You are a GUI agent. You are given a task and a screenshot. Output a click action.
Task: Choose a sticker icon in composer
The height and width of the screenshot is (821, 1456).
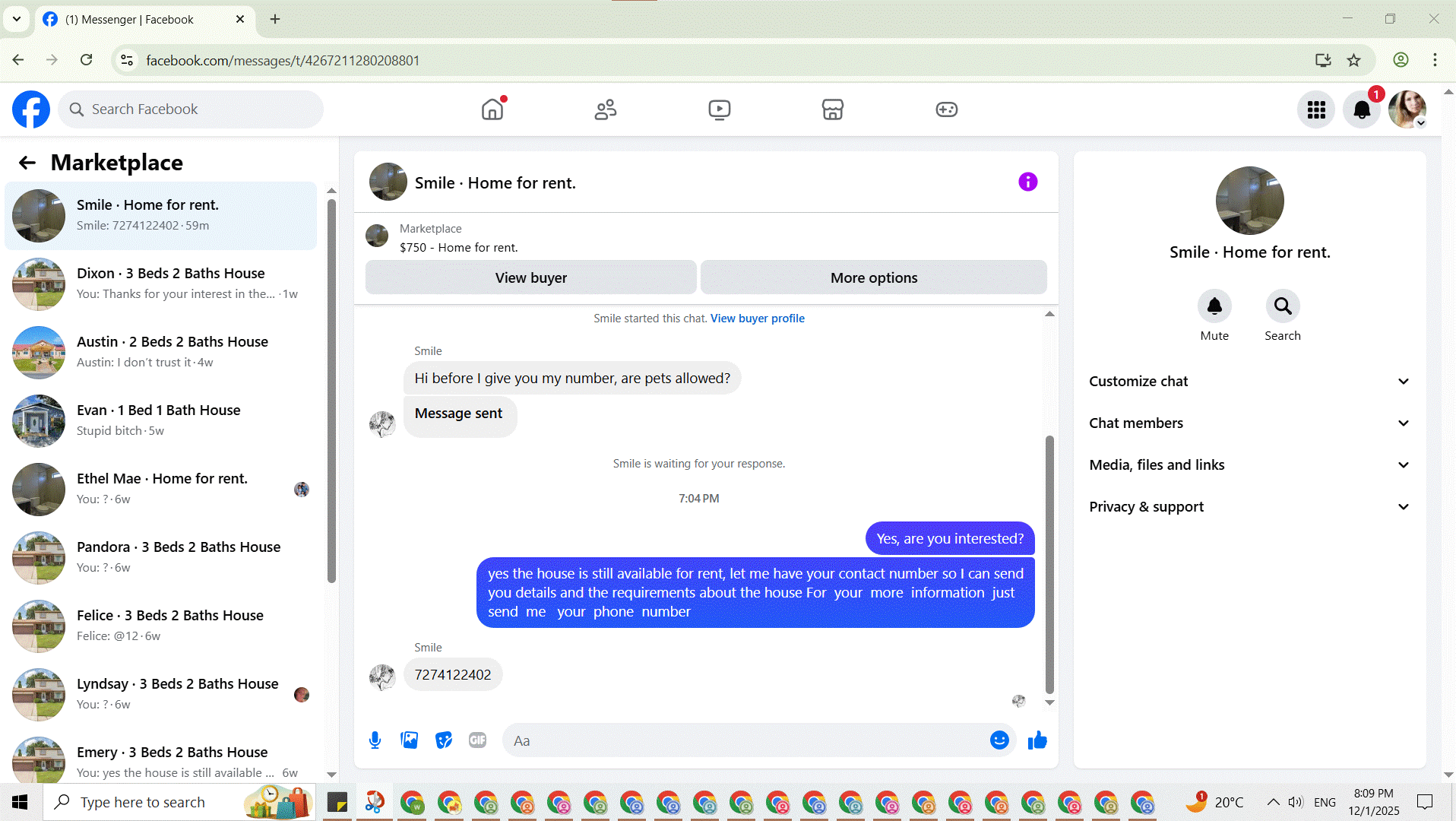click(444, 740)
